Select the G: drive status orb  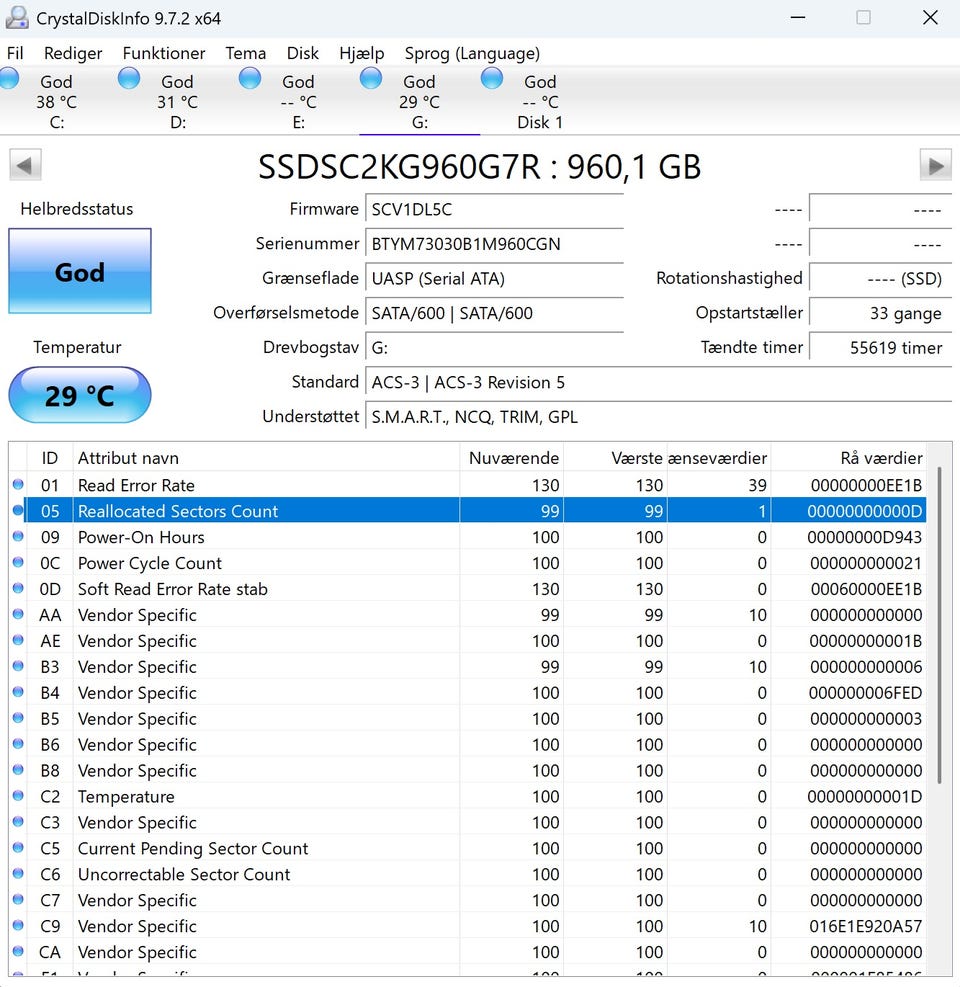[371, 78]
